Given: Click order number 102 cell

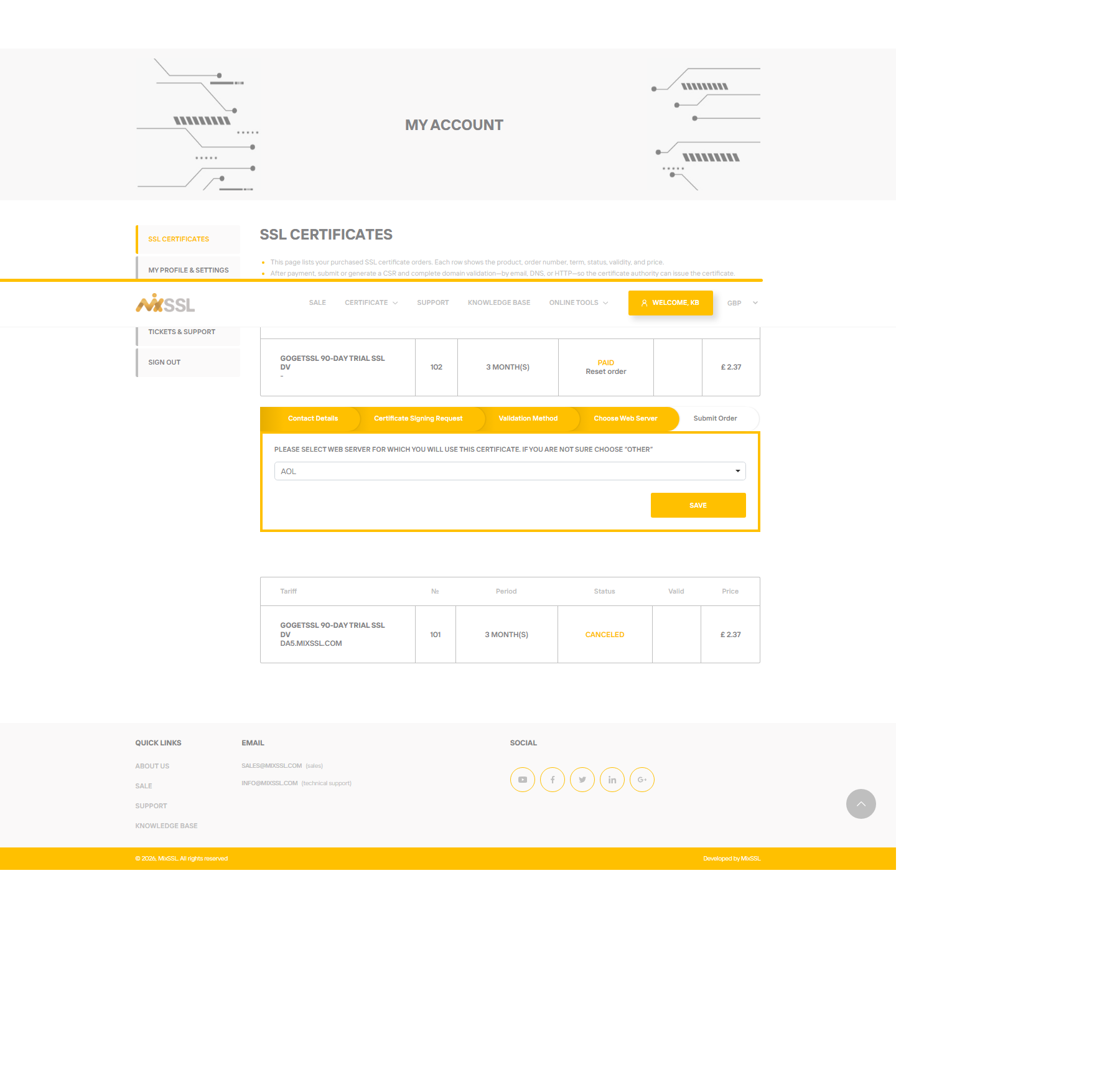Looking at the screenshot, I should pyautogui.click(x=436, y=367).
